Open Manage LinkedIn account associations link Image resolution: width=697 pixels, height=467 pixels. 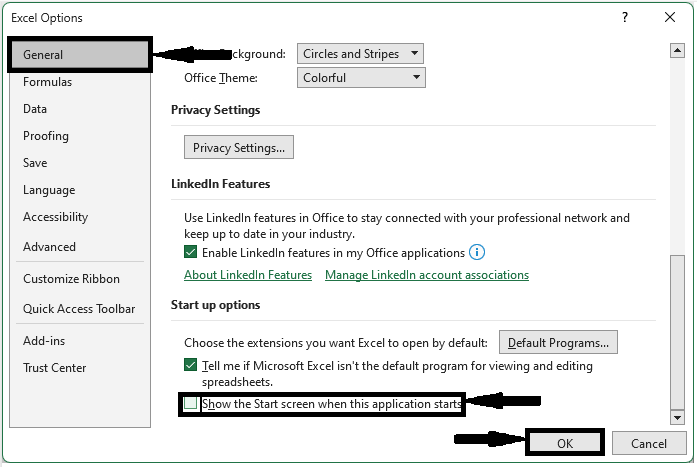click(x=427, y=275)
